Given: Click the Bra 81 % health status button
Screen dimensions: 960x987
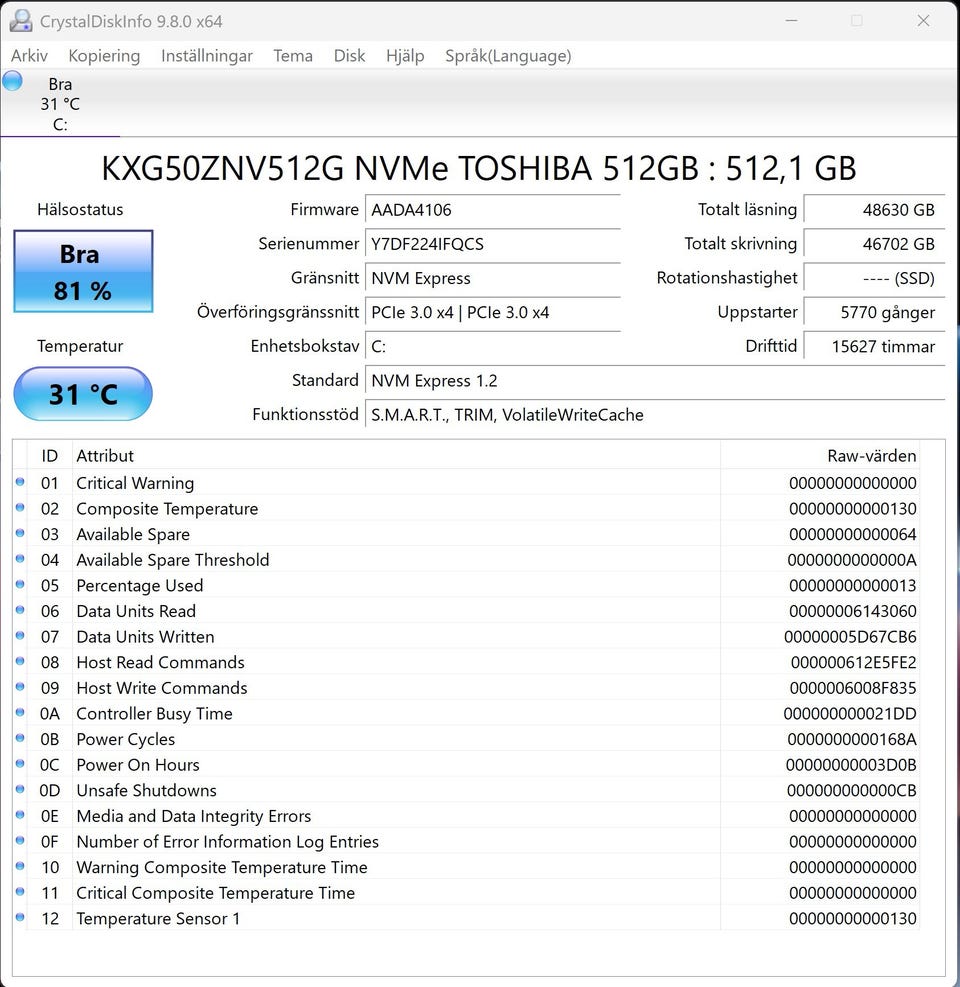Looking at the screenshot, I should pos(83,271).
